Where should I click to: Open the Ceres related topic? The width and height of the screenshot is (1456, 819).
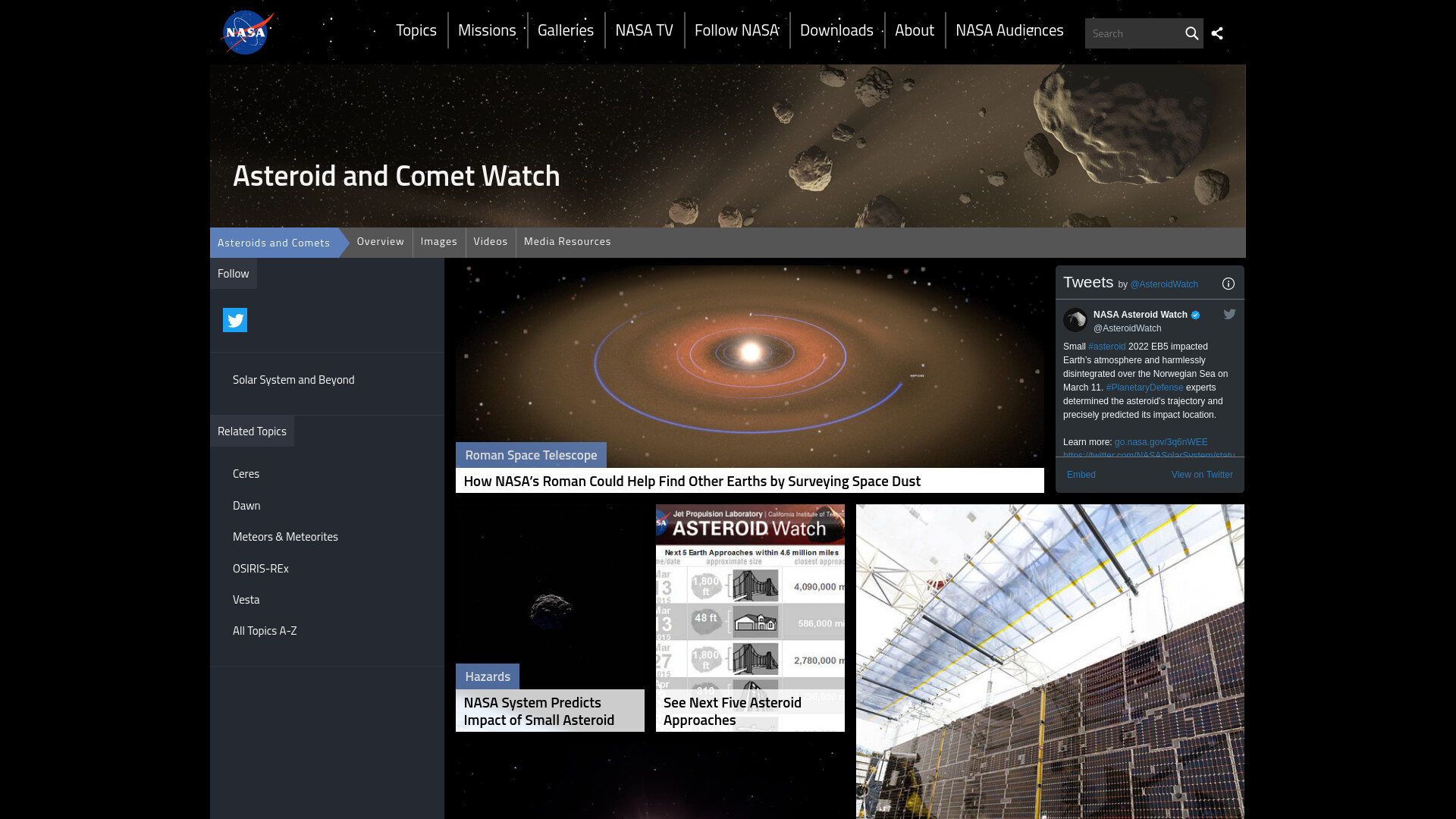click(x=246, y=474)
